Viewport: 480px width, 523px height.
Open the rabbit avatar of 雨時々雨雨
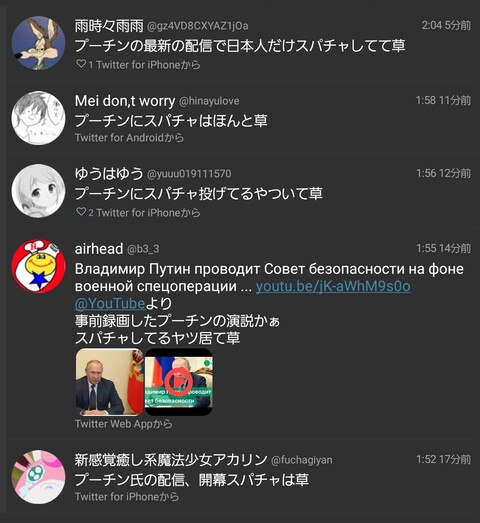(38, 43)
